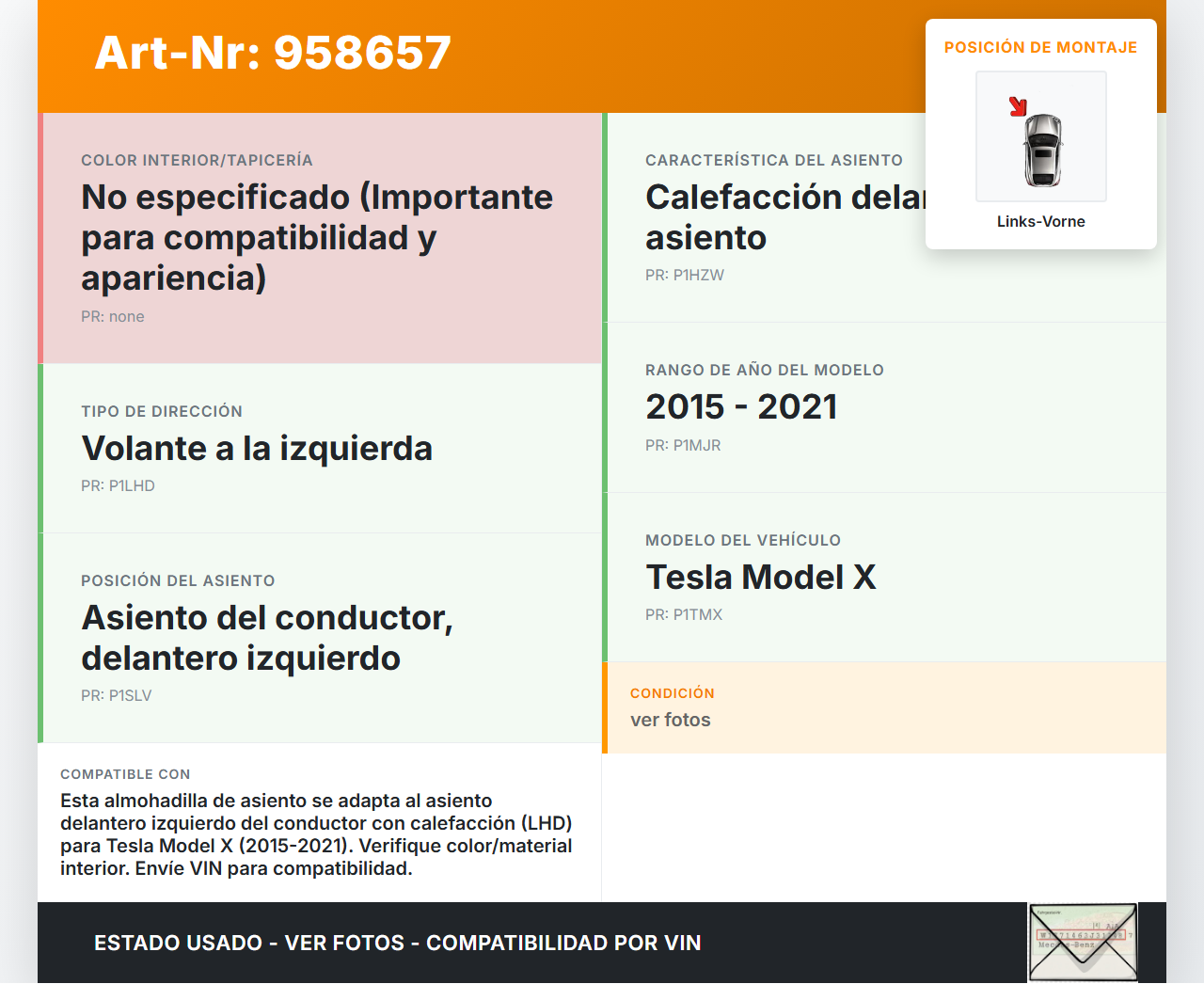Click the Art-Nr: 958657 title

(x=273, y=53)
